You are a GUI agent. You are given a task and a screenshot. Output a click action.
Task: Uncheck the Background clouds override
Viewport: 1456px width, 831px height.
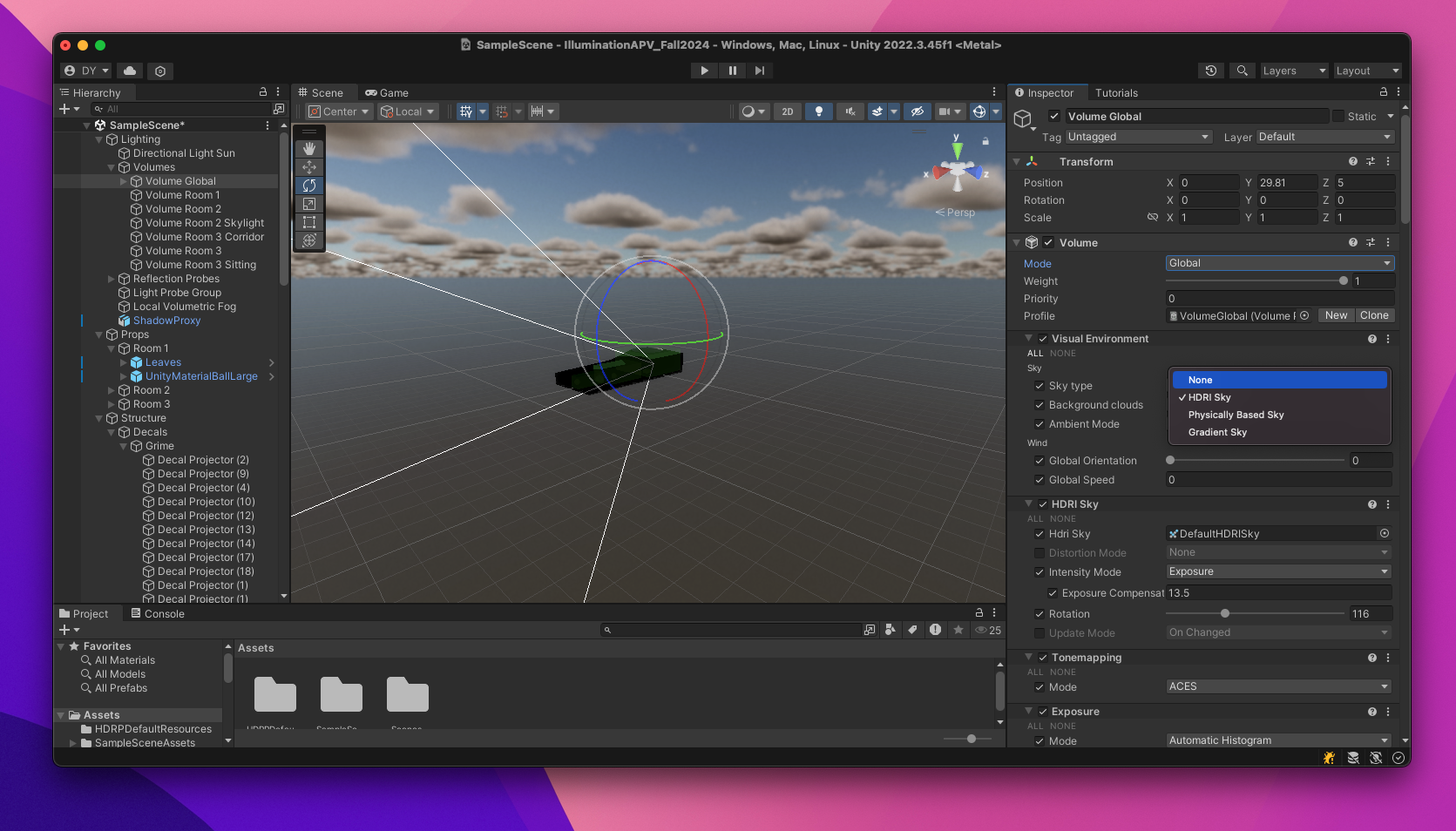(1040, 405)
